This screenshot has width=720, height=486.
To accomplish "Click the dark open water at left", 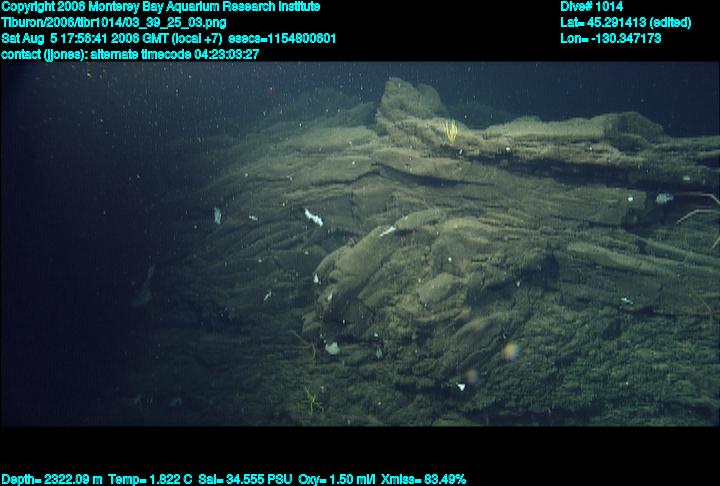I will pyautogui.click(x=70, y=250).
